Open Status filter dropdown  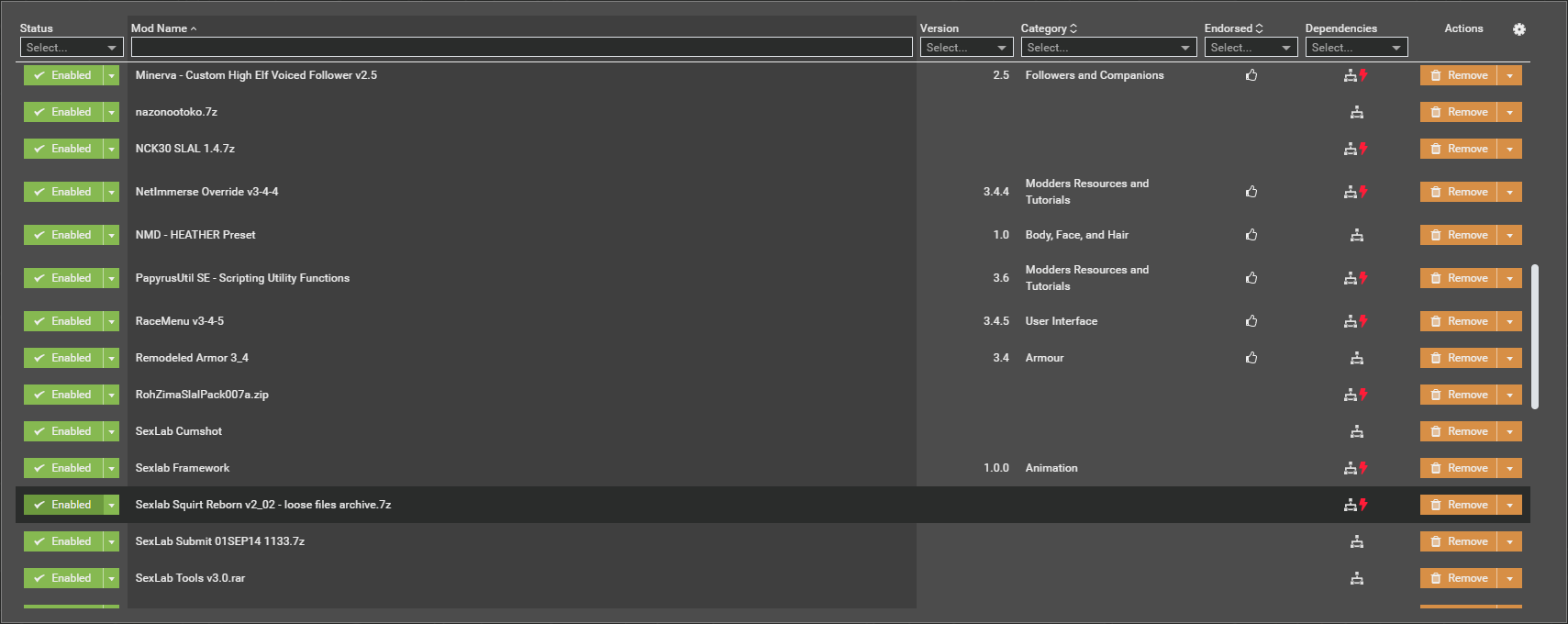(72, 48)
